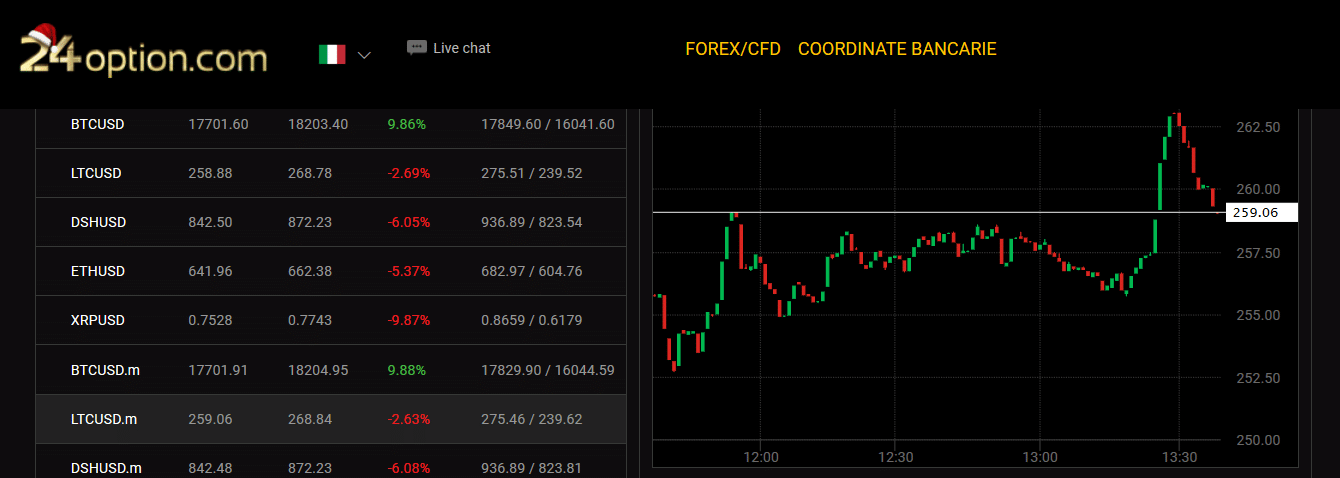Click the 12:00 time axis label

(761, 457)
